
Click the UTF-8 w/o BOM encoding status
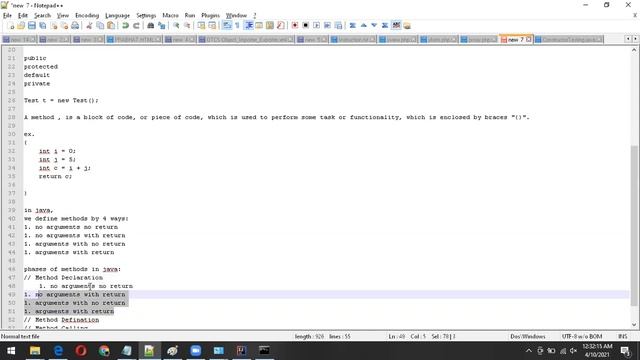pyautogui.click(x=582, y=337)
